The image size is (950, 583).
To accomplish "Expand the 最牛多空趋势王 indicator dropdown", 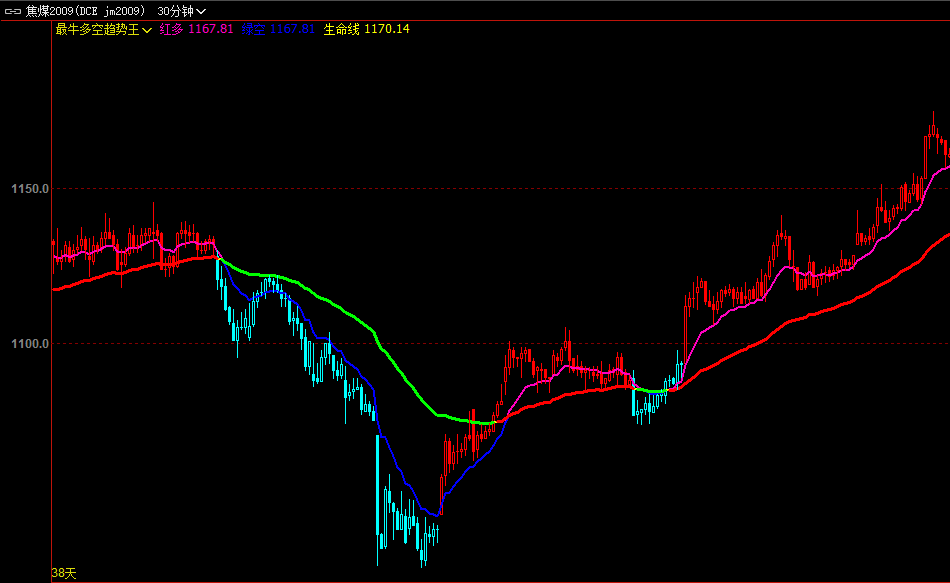I will point(147,30).
